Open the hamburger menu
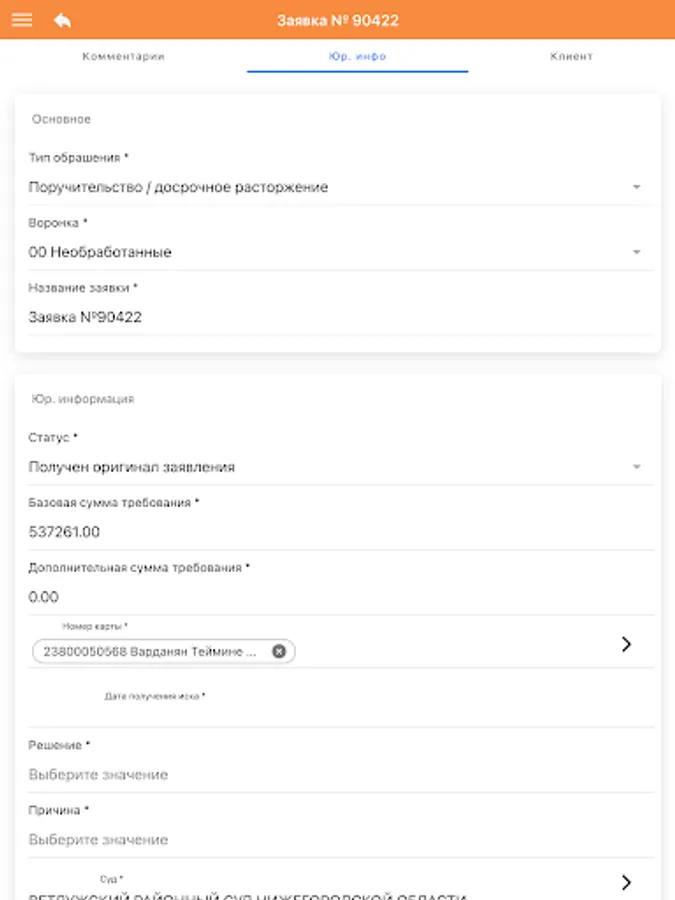Screen dimensions: 675x900 (x=21, y=20)
